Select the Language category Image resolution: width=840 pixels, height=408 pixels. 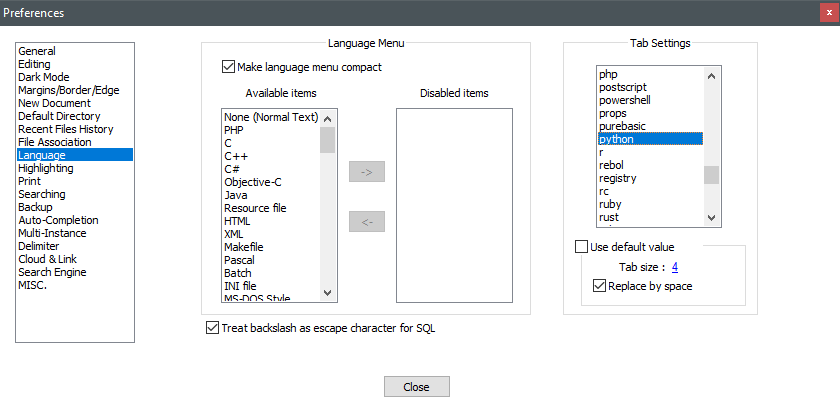(x=74, y=155)
